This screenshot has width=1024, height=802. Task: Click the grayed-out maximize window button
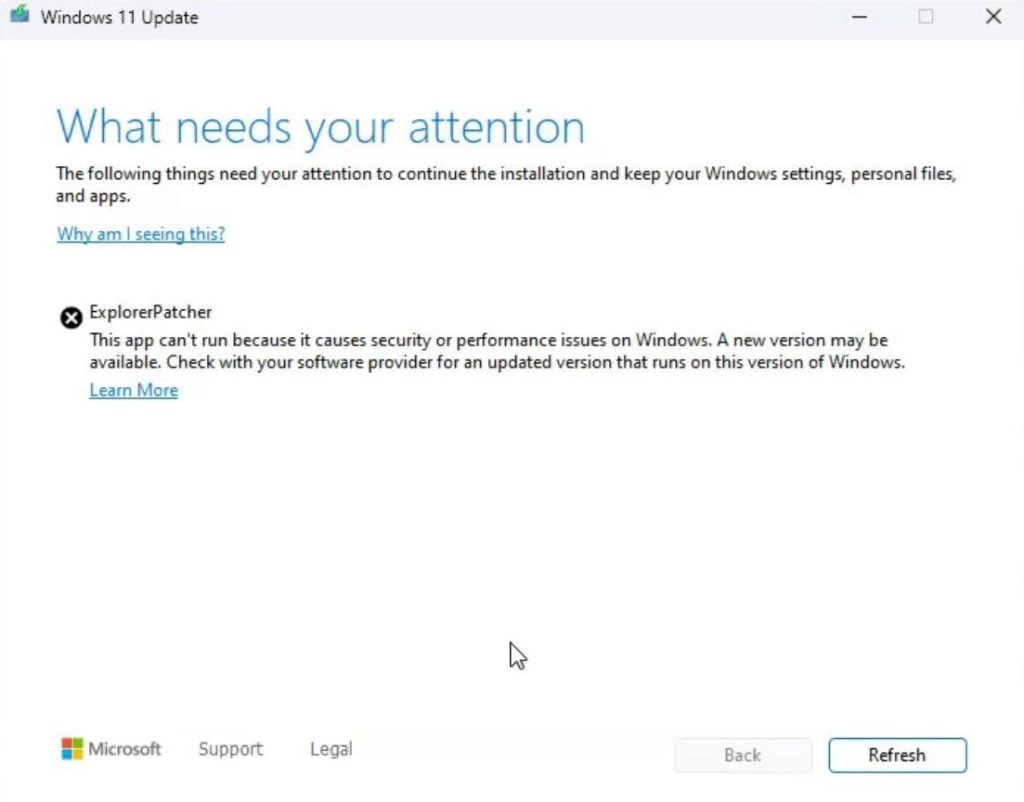tap(926, 17)
